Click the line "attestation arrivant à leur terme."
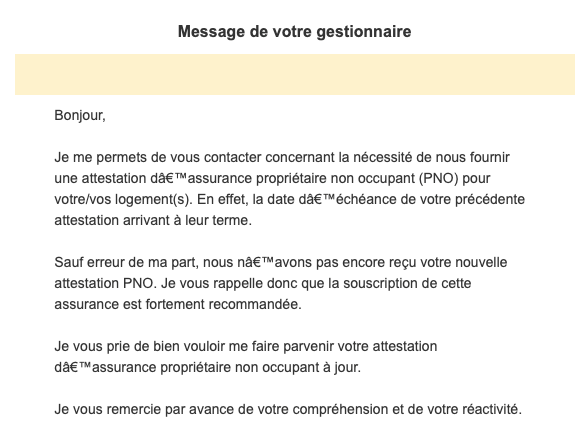The image size is (578, 434). 153,221
